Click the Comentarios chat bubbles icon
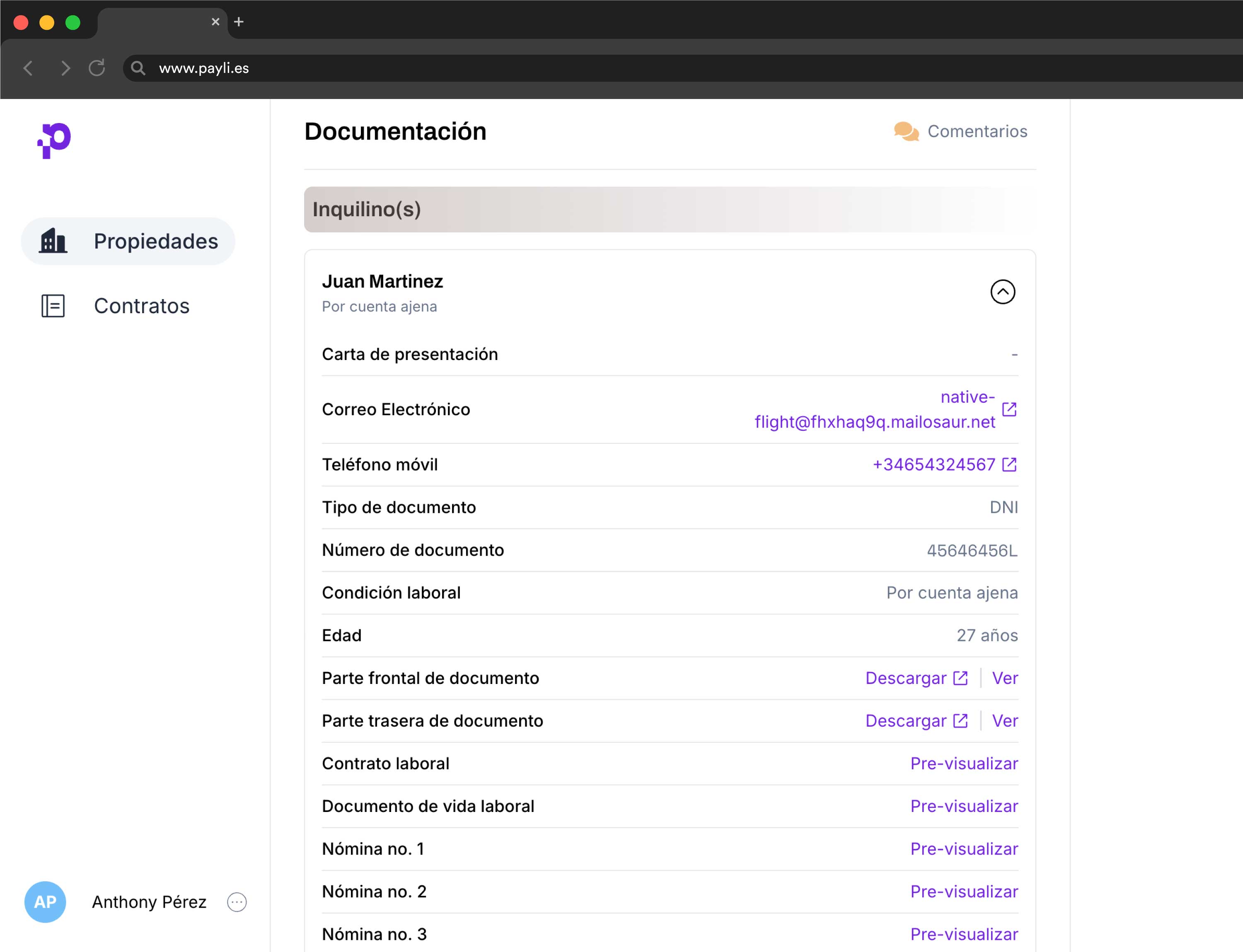This screenshot has width=1243, height=952. (906, 131)
